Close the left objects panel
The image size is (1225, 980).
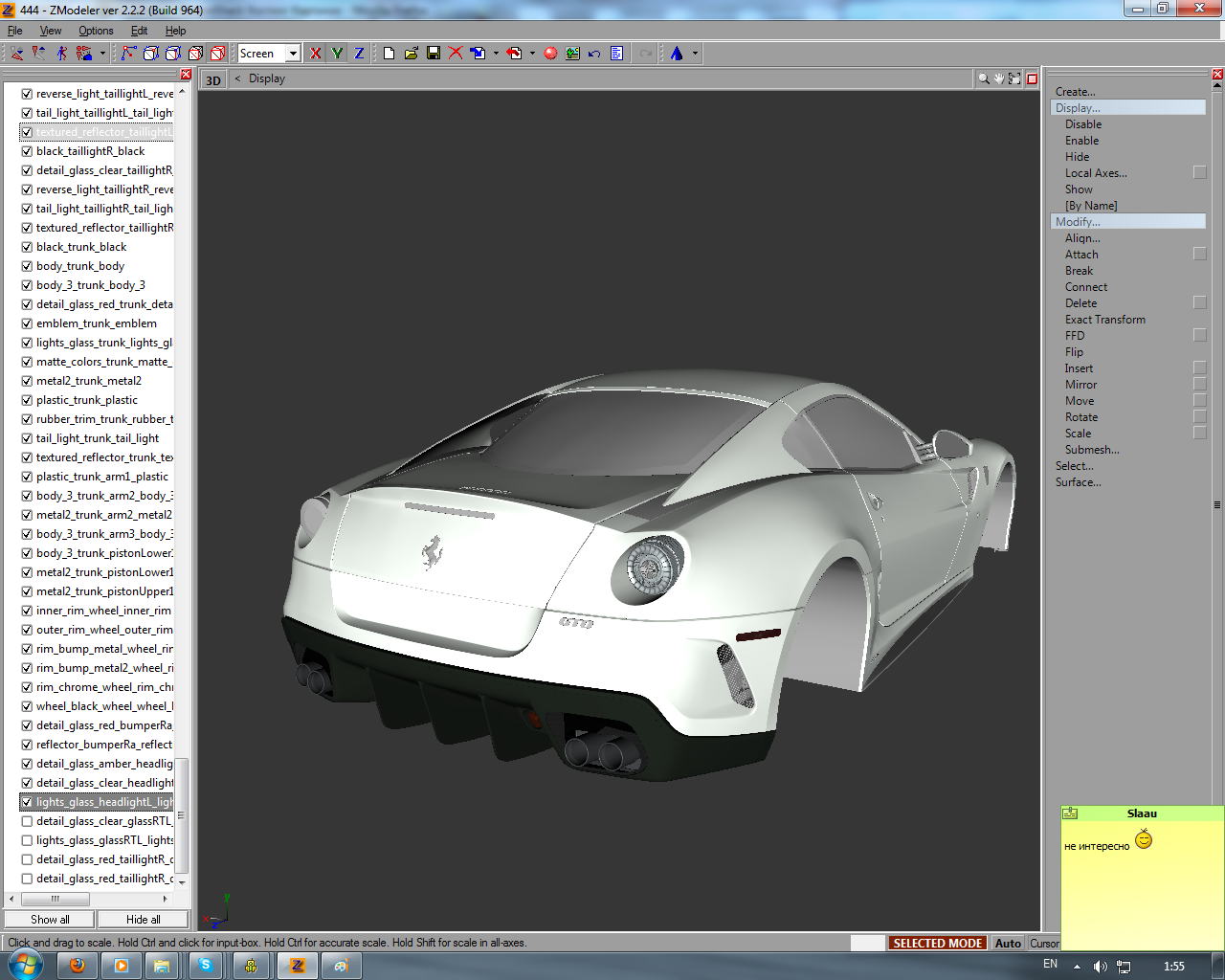tap(186, 75)
